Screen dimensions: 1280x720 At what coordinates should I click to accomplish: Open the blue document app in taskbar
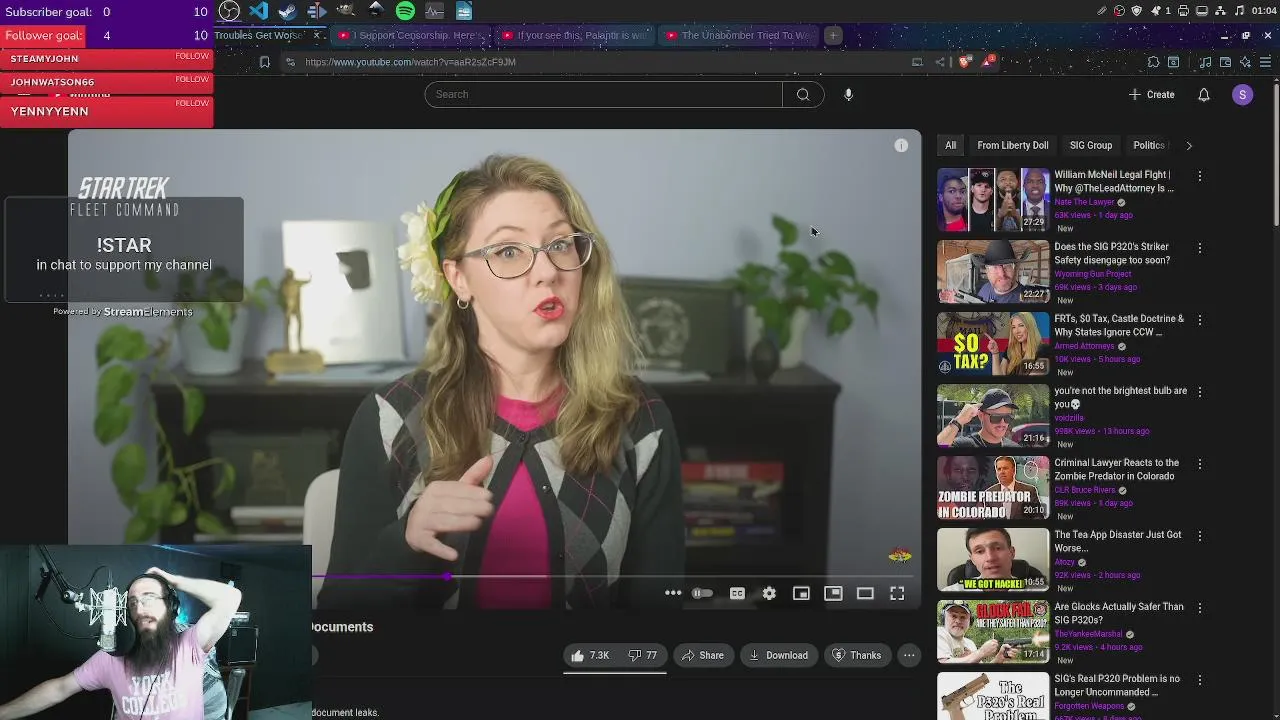click(464, 11)
